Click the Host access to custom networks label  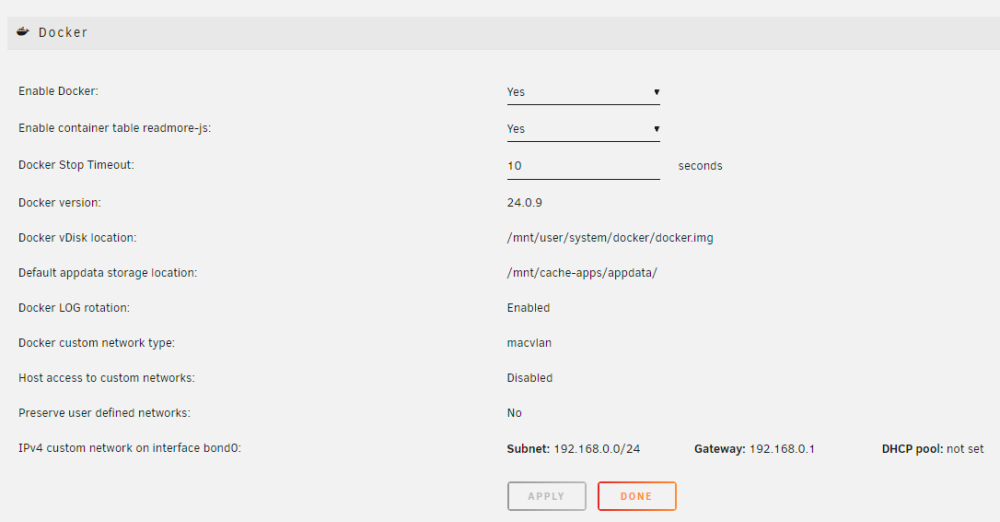tap(107, 378)
